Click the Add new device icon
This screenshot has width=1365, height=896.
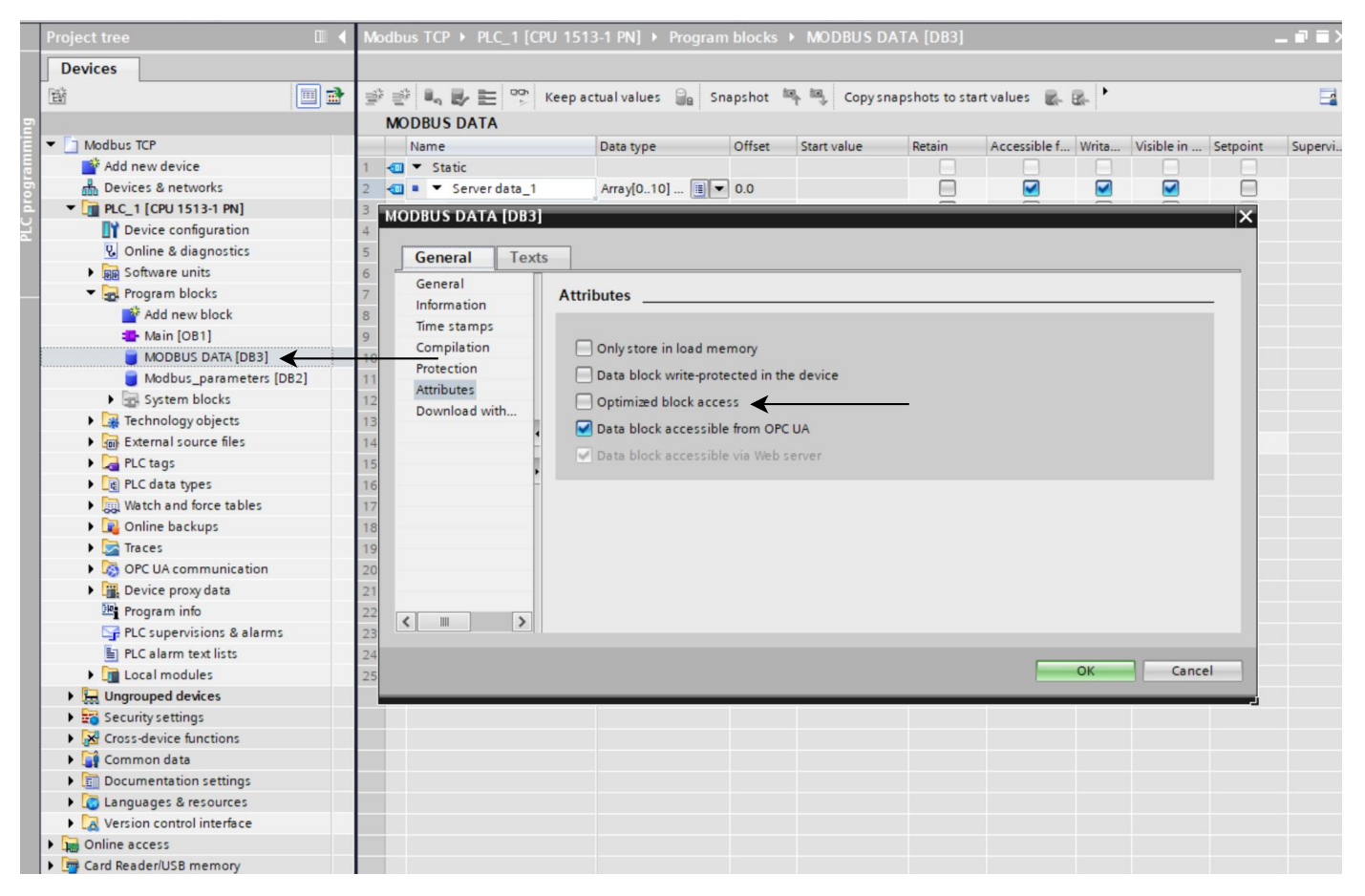[91, 166]
